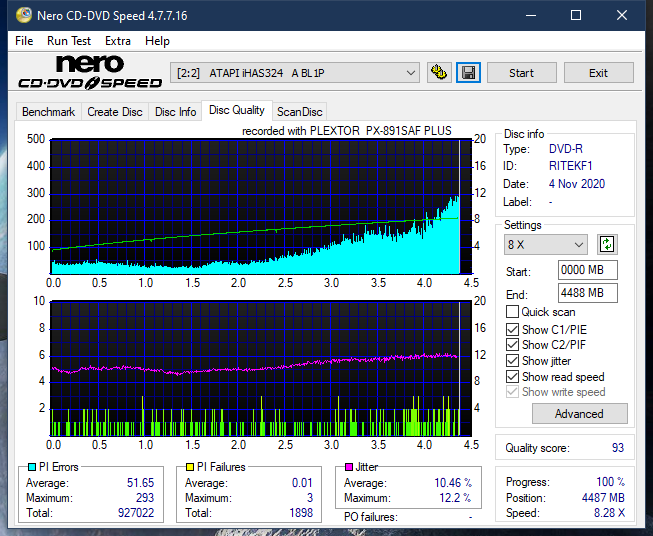Click the Jitter average 10.46 %
The width and height of the screenshot is (653, 536).
coord(453,483)
